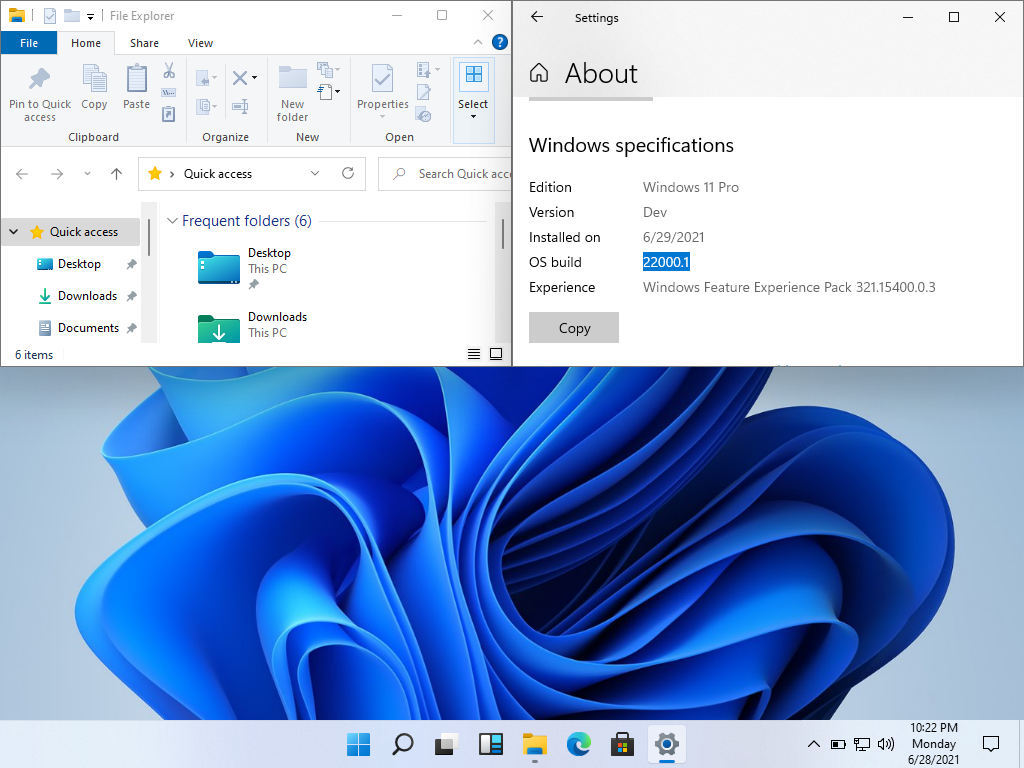The height and width of the screenshot is (768, 1024).
Task: Collapse the ribbon with the chevron
Action: (x=478, y=42)
